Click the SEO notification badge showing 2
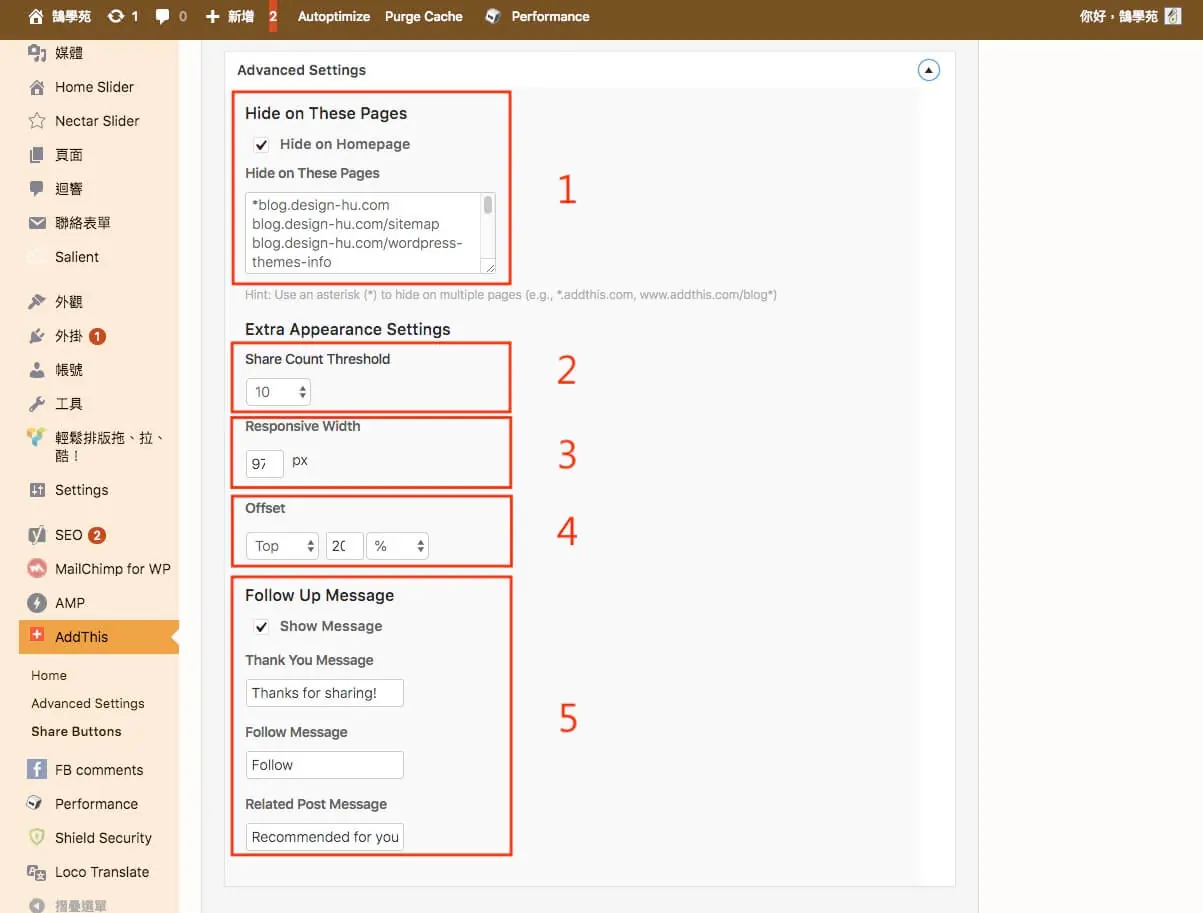 (97, 535)
